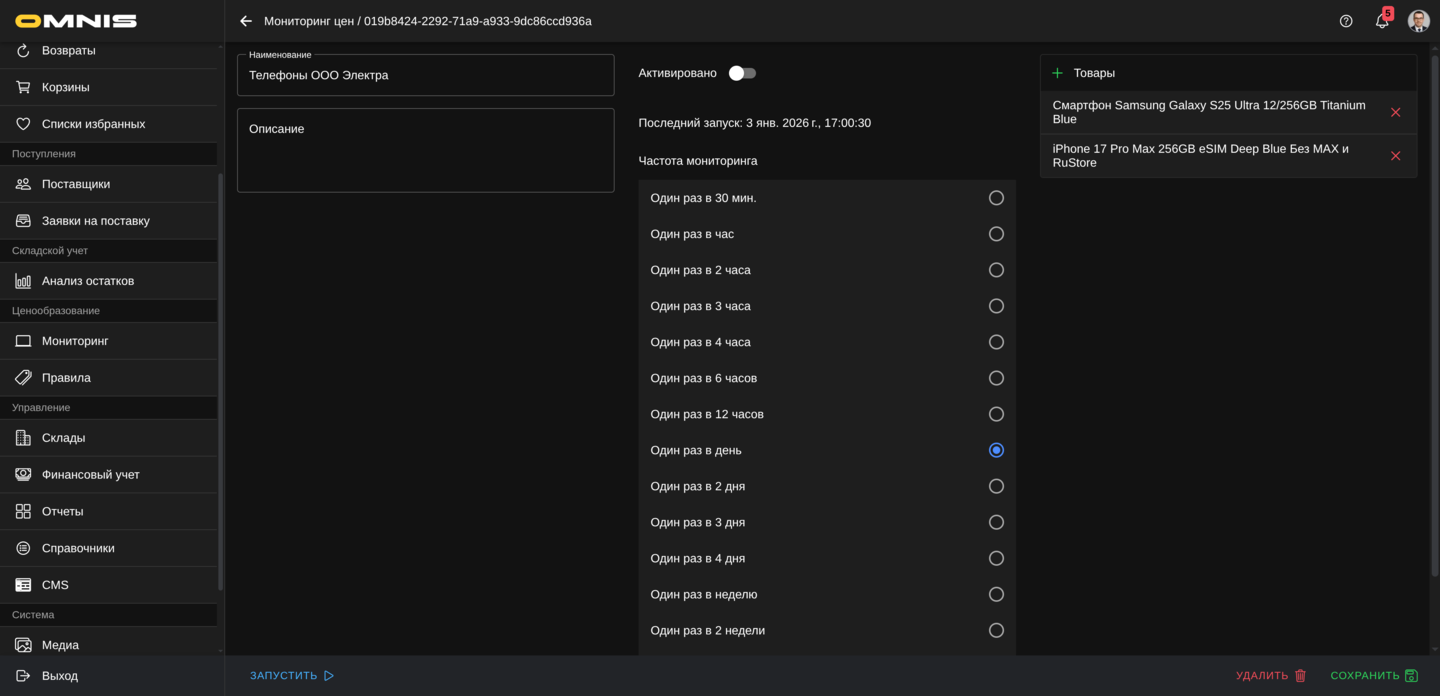Click the plus icon to add Товары

click(x=1057, y=73)
